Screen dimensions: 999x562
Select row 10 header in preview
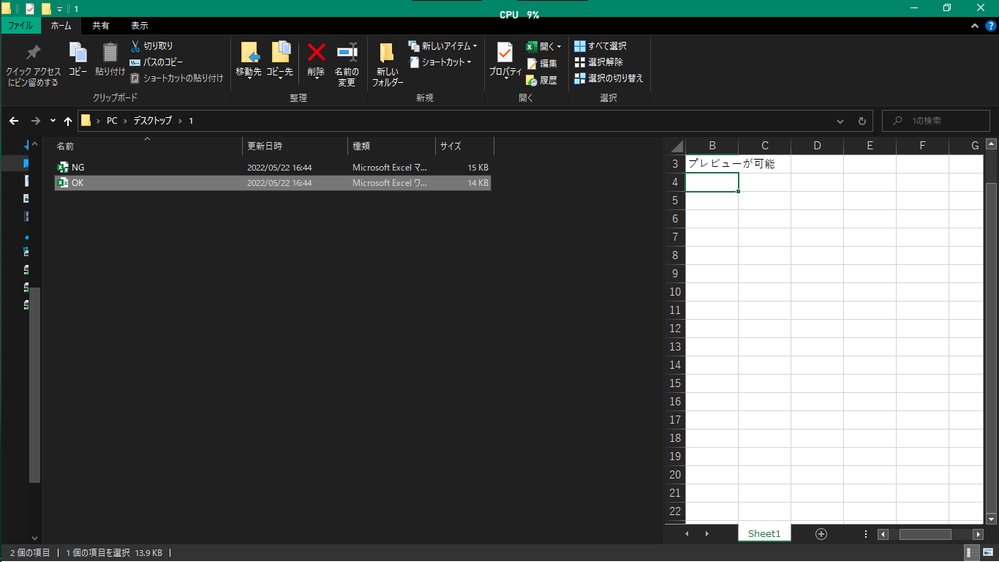point(675,292)
